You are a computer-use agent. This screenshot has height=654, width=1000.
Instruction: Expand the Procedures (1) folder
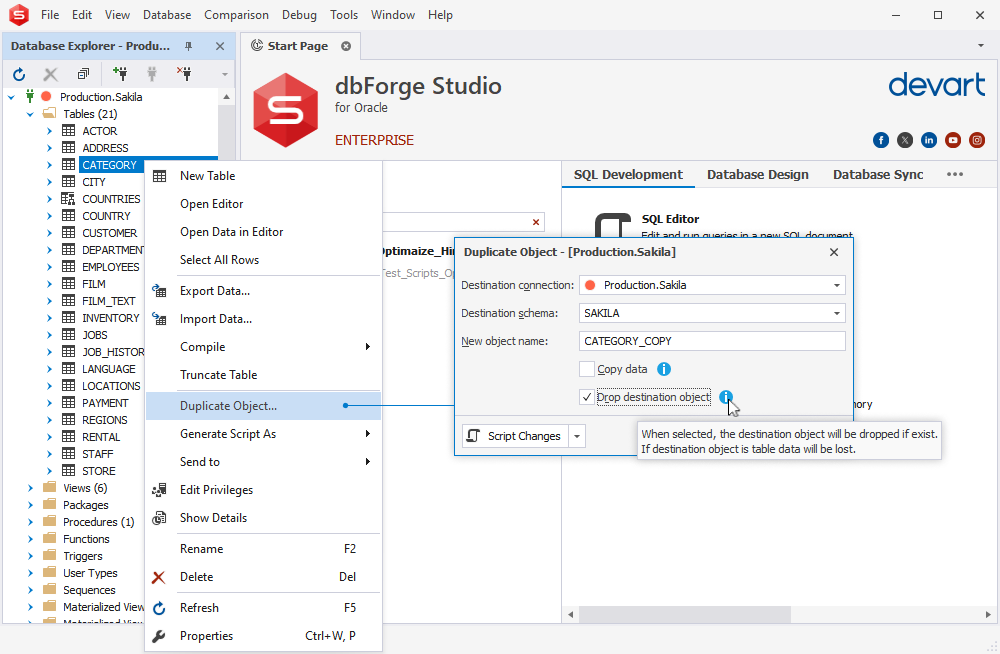pos(30,522)
